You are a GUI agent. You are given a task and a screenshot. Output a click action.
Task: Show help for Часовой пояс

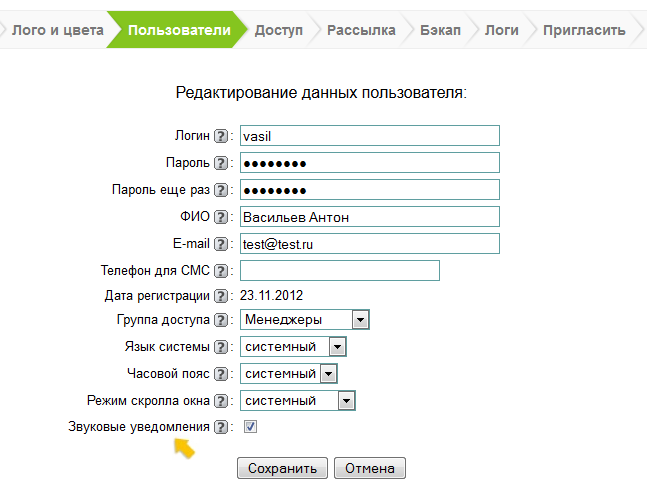(x=221, y=374)
